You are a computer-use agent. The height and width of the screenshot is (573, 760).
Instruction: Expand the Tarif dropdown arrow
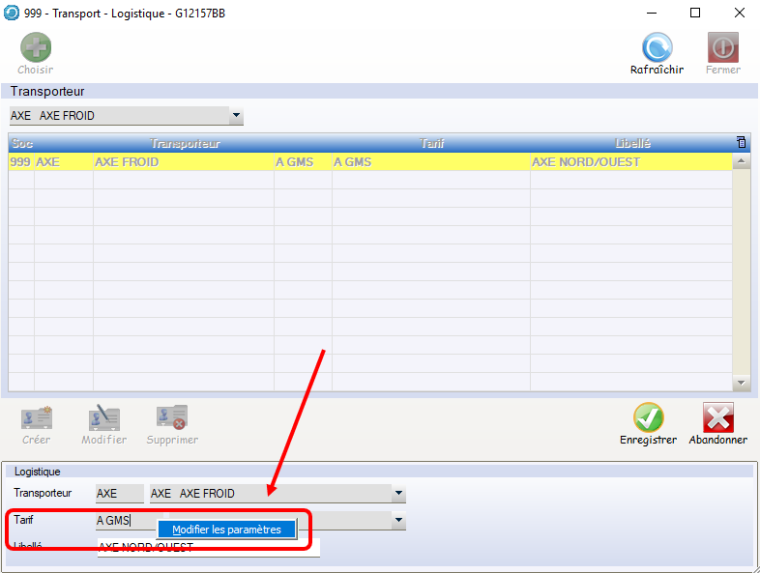tap(398, 521)
